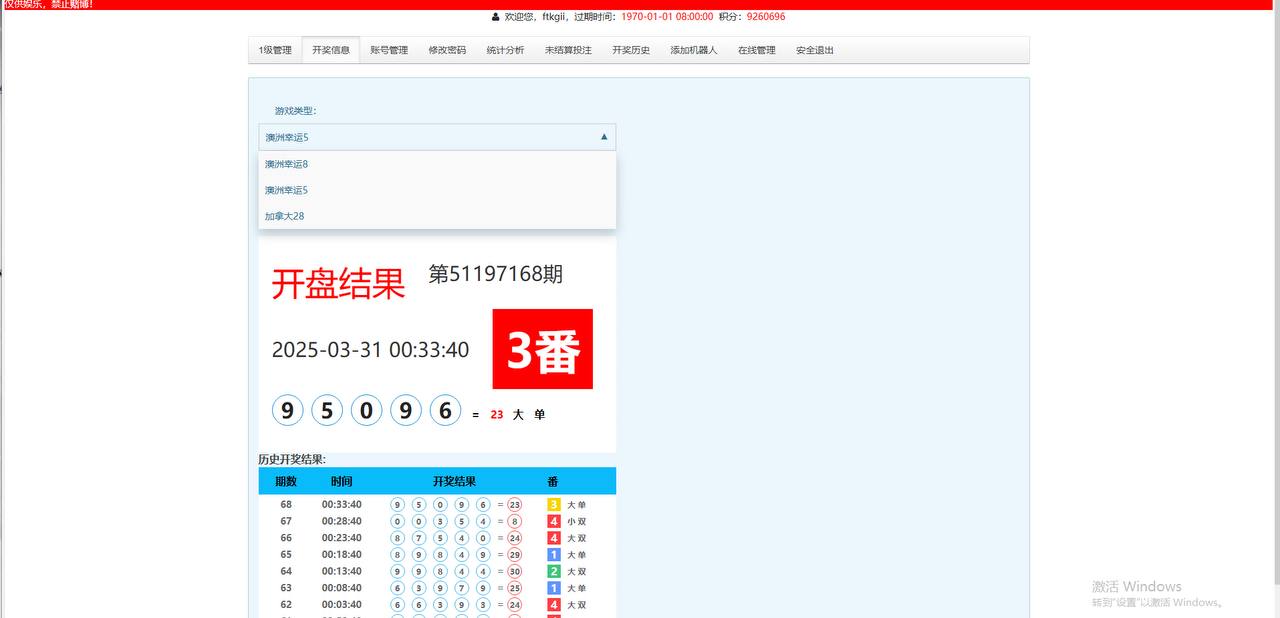Click the yellow 3 badge in row 68
The height and width of the screenshot is (618, 1280).
(x=554, y=505)
